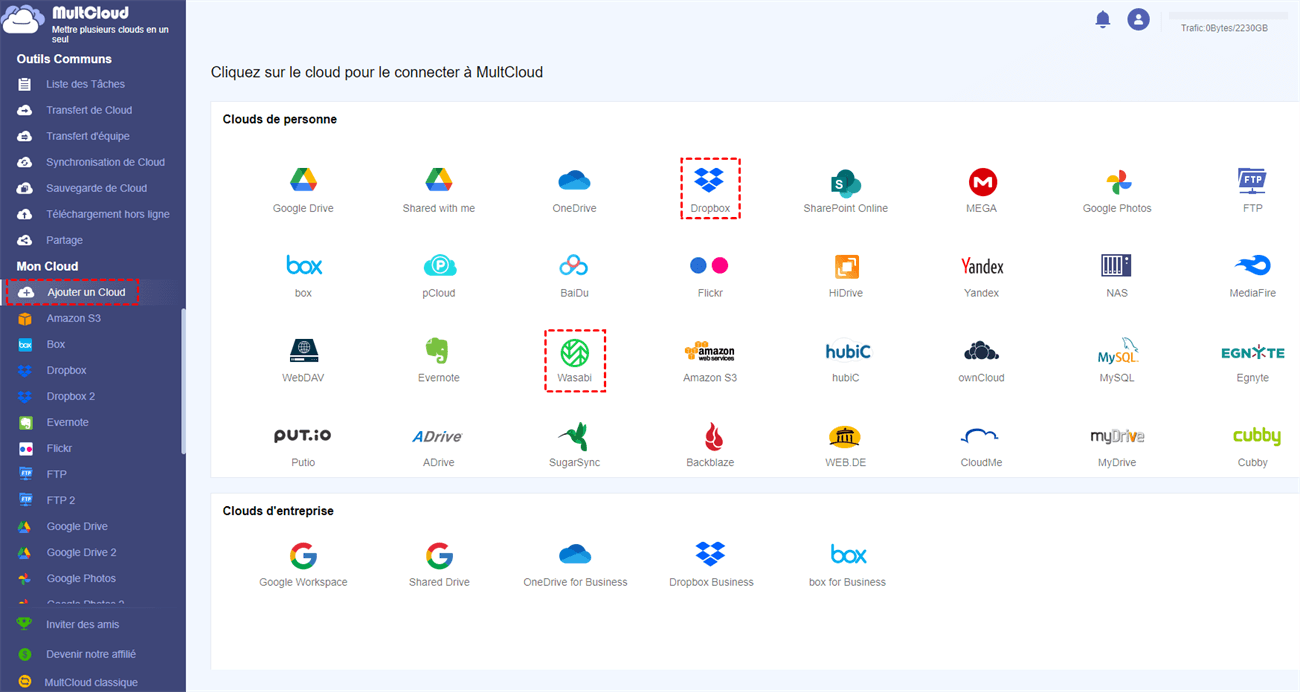Select SugarSync cloud

[x=575, y=436]
